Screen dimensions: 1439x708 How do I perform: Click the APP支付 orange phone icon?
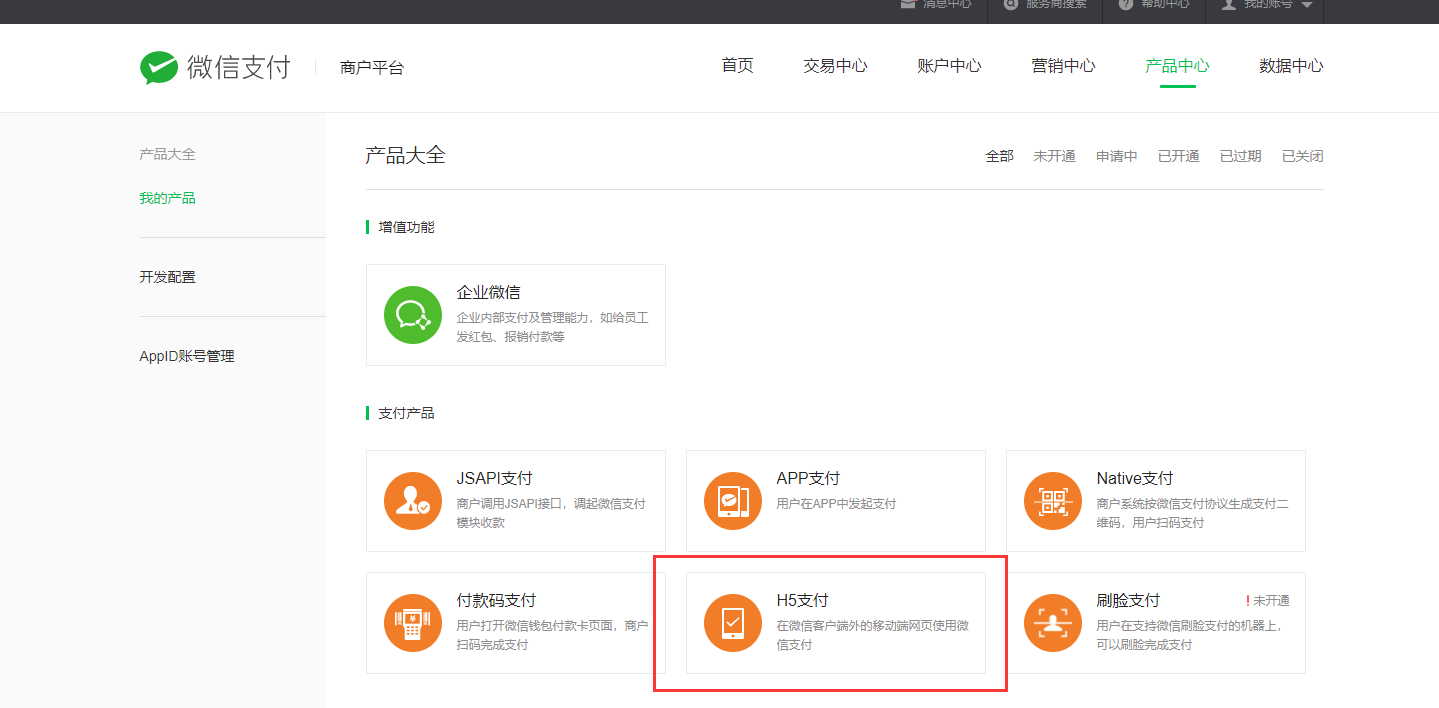[733, 501]
